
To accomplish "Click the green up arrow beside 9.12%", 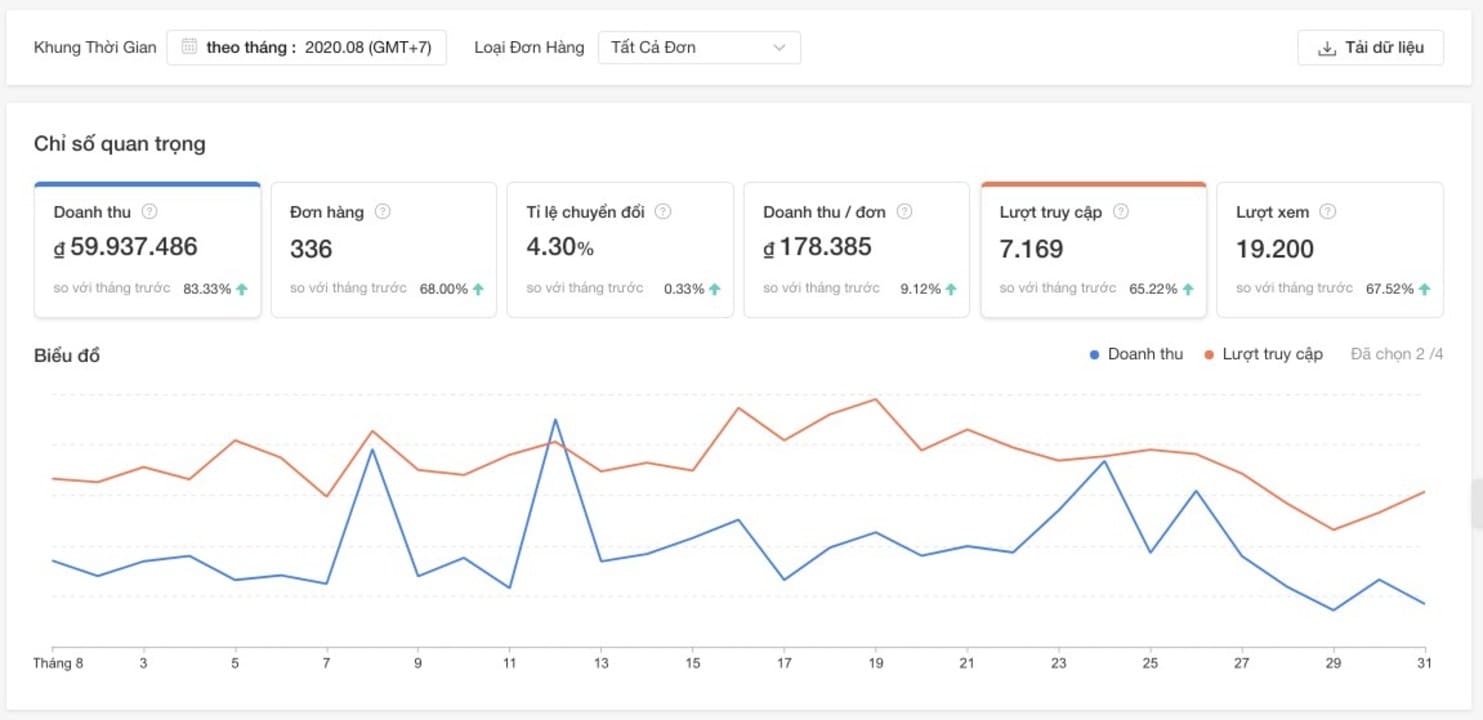I will coord(951,289).
